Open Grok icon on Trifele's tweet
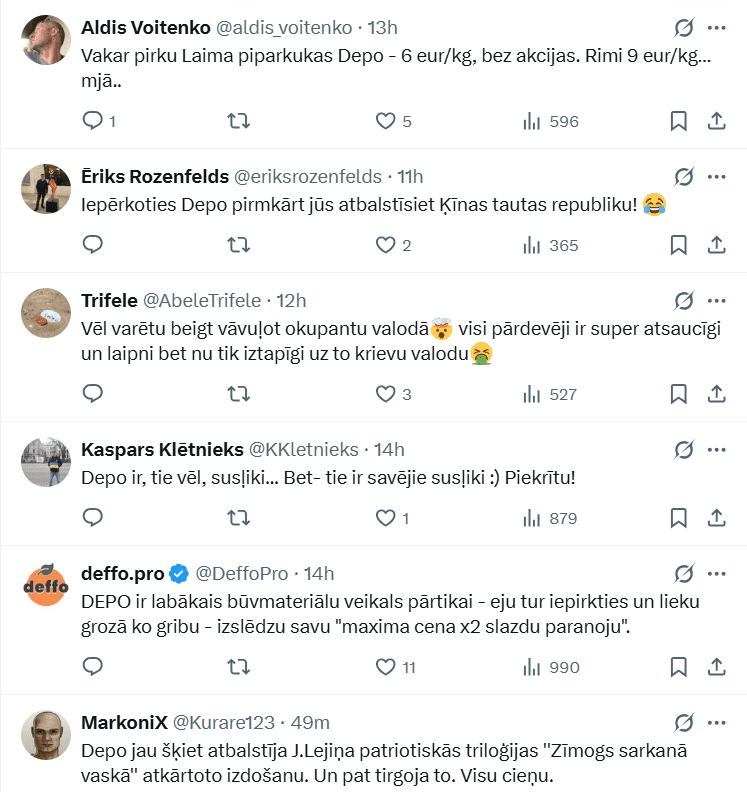 click(x=684, y=300)
